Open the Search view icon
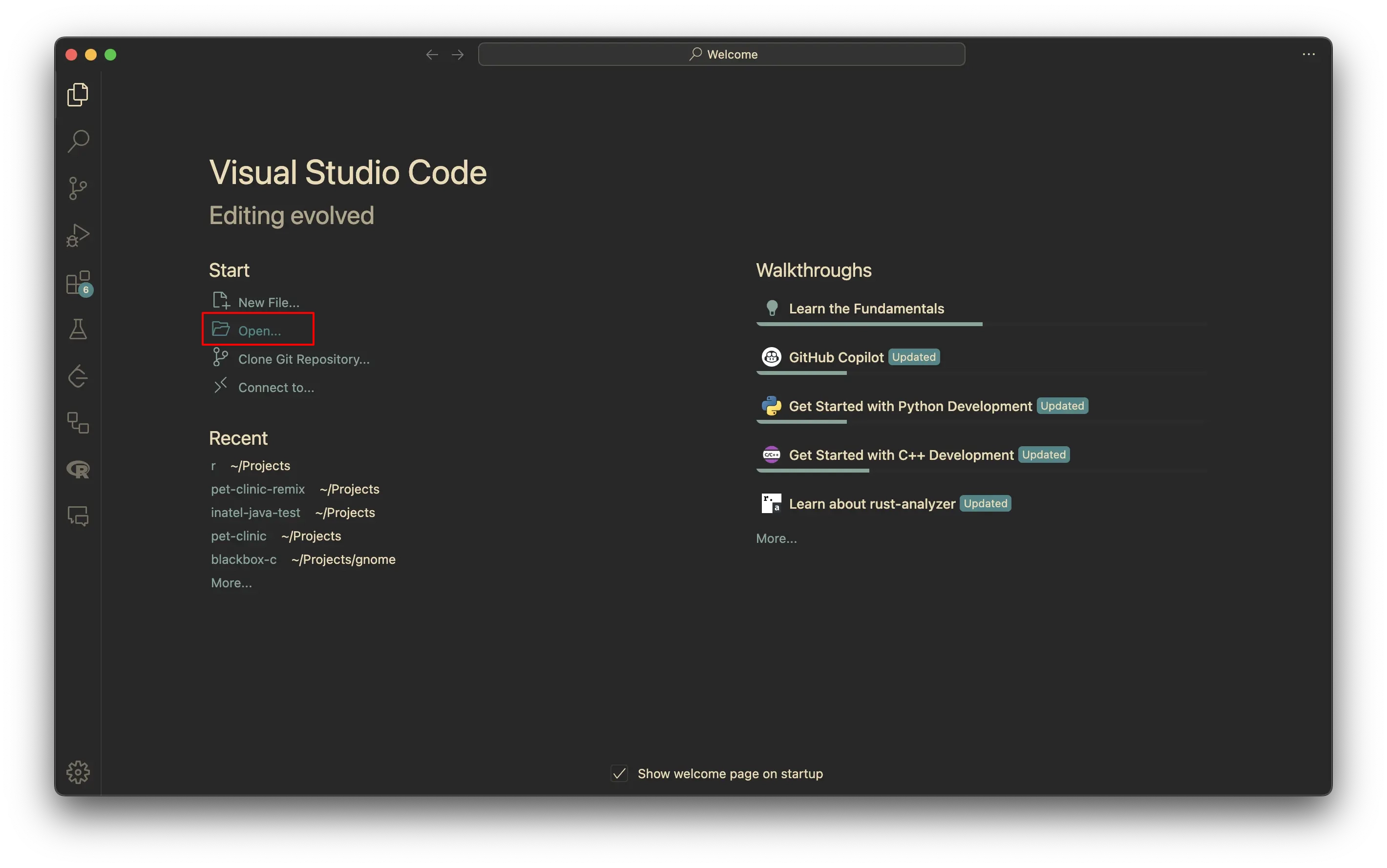Image resolution: width=1387 pixels, height=868 pixels. 78,141
